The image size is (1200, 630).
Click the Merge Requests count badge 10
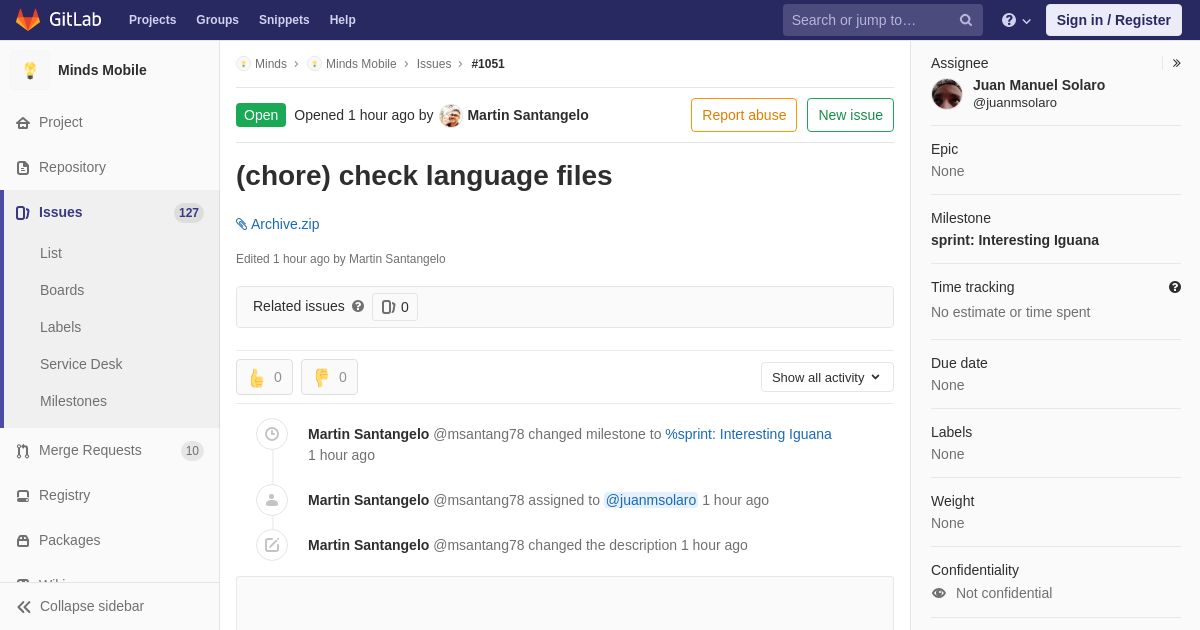click(192, 451)
